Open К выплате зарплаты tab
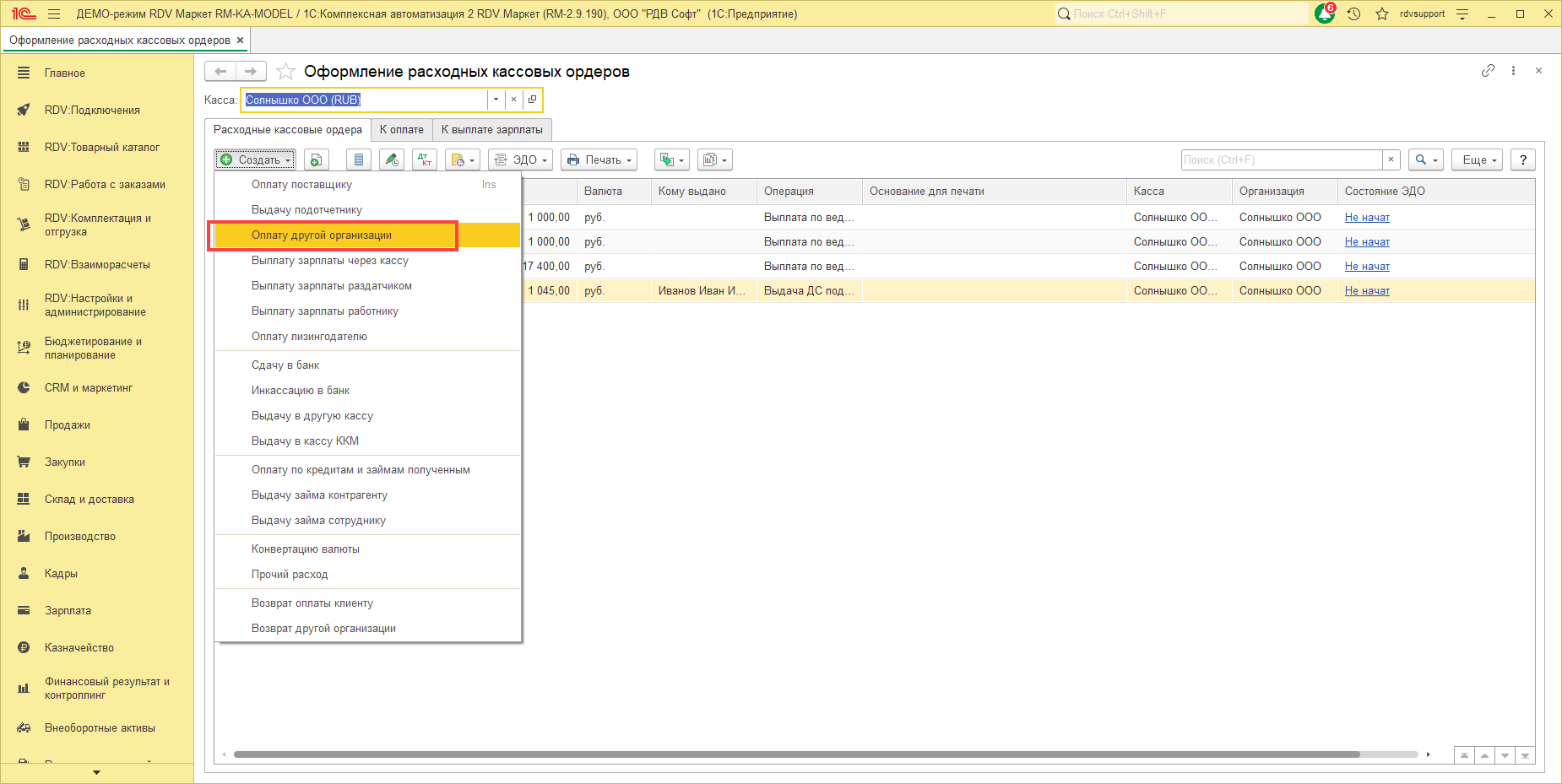This screenshot has height=784, width=1562. (x=492, y=130)
